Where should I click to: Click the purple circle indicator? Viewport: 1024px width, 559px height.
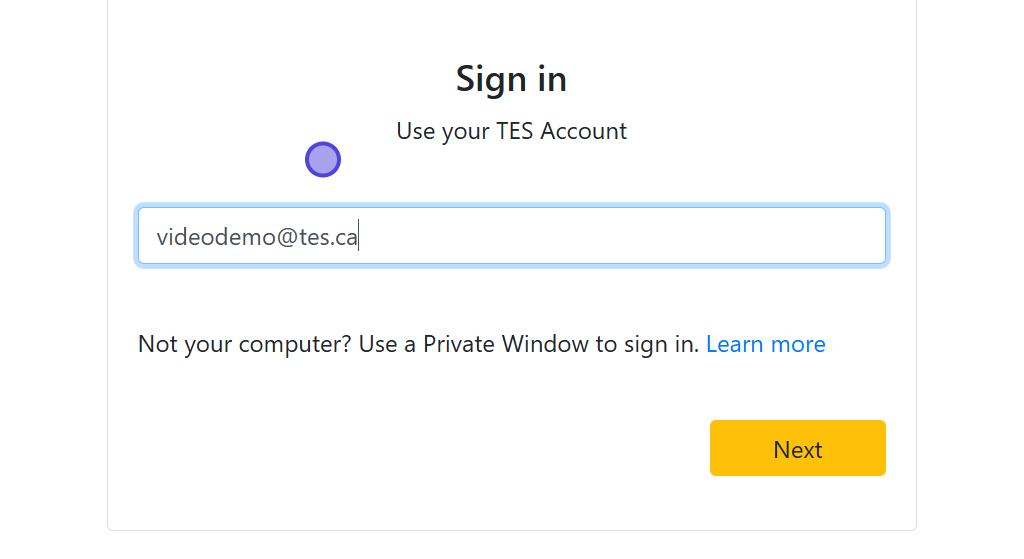323,159
